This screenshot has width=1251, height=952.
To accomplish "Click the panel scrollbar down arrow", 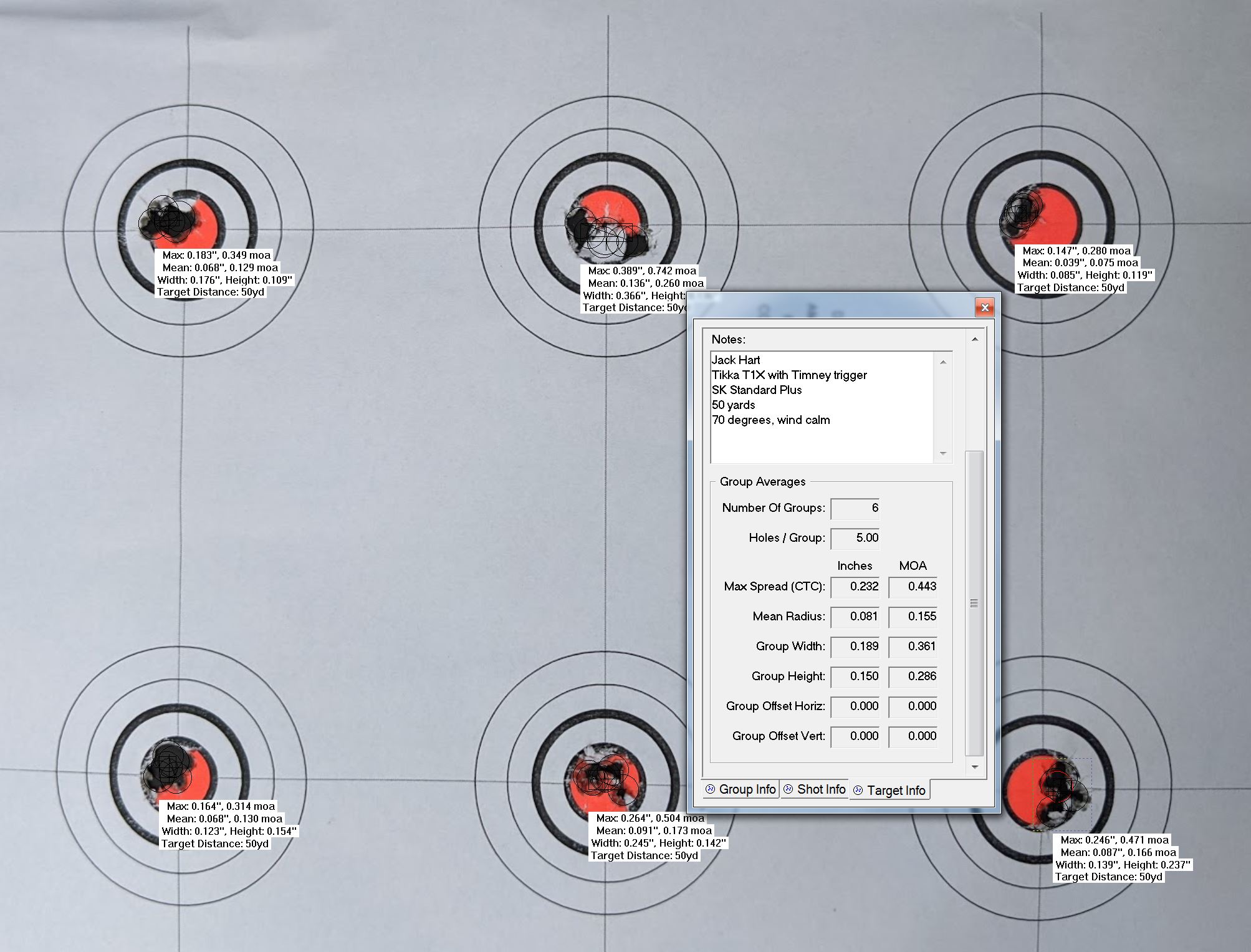I will point(975,767).
